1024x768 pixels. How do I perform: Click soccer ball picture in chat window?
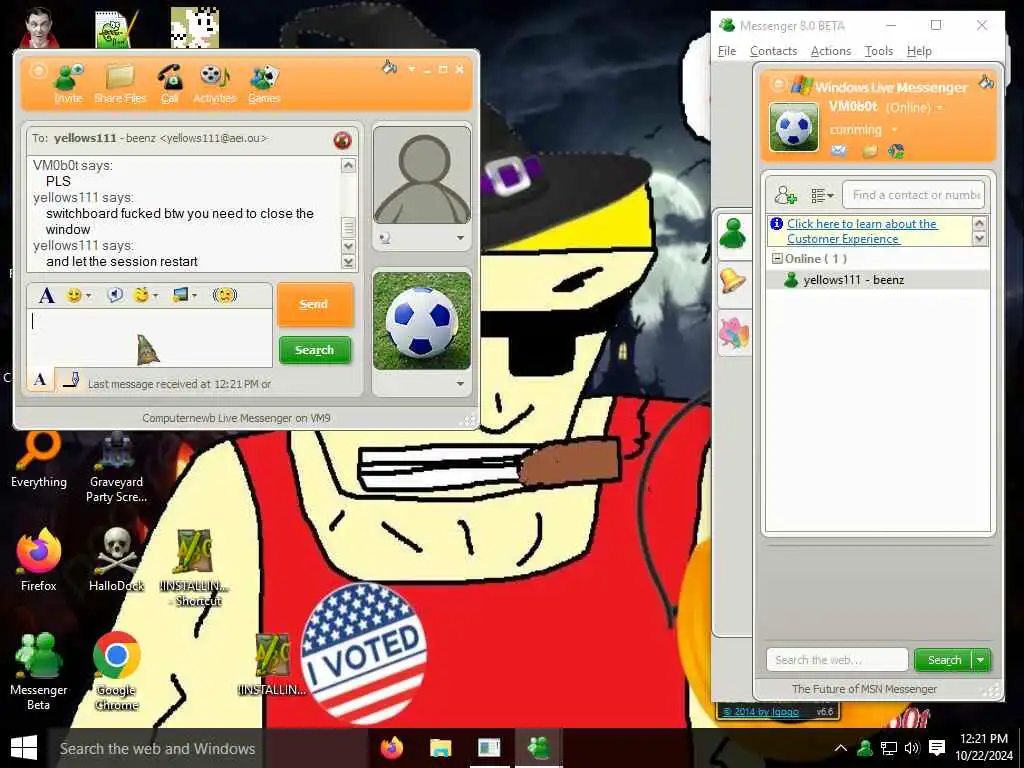422,321
